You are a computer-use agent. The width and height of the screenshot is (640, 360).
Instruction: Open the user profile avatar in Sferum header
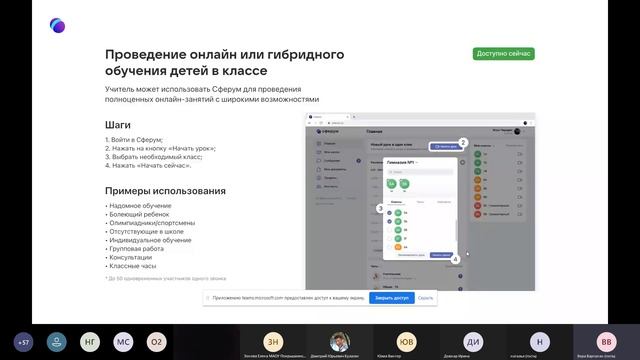pyautogui.click(x=517, y=131)
